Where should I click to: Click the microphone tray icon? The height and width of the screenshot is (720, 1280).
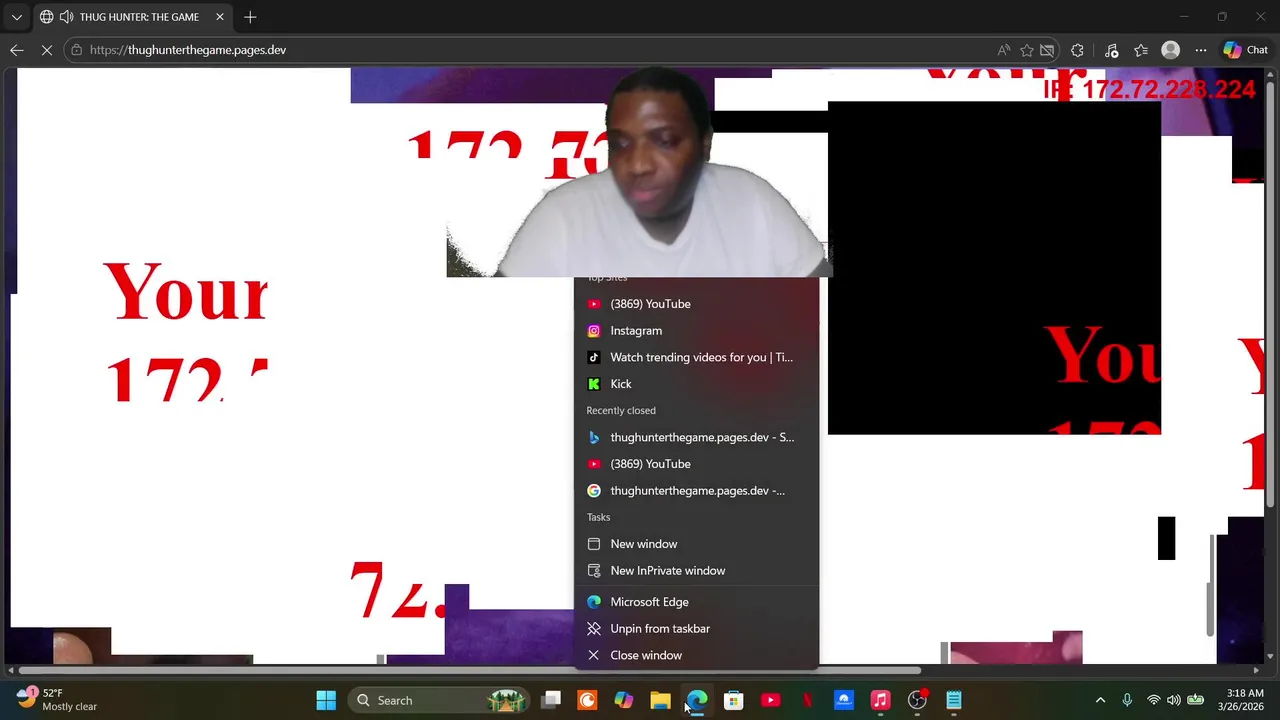coord(1127,700)
